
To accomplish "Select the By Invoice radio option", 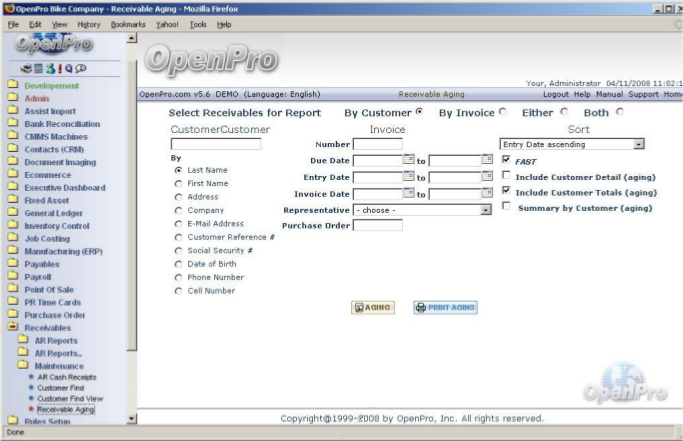I will click(503, 112).
